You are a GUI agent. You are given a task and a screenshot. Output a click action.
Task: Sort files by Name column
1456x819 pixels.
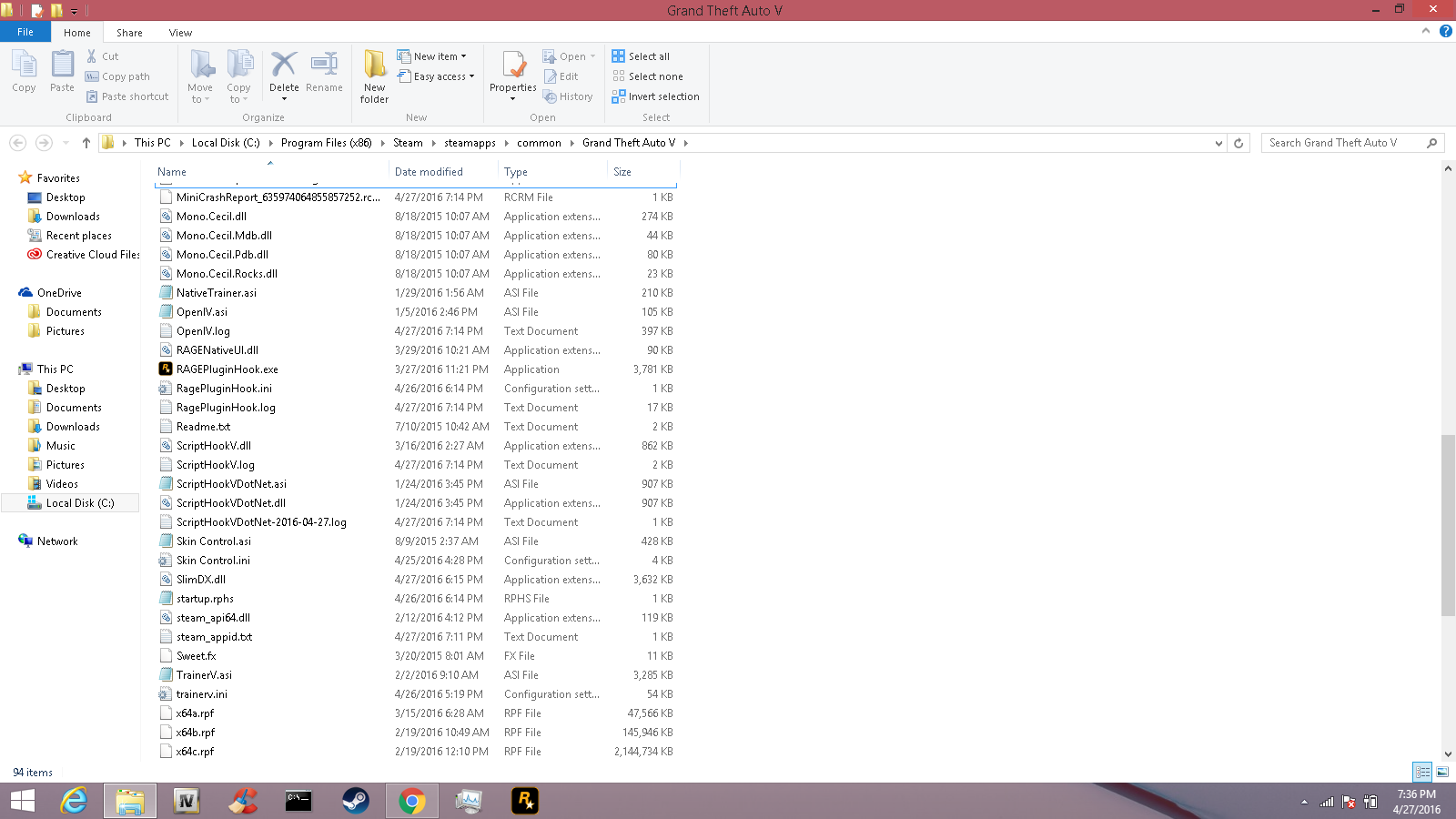tap(271, 172)
